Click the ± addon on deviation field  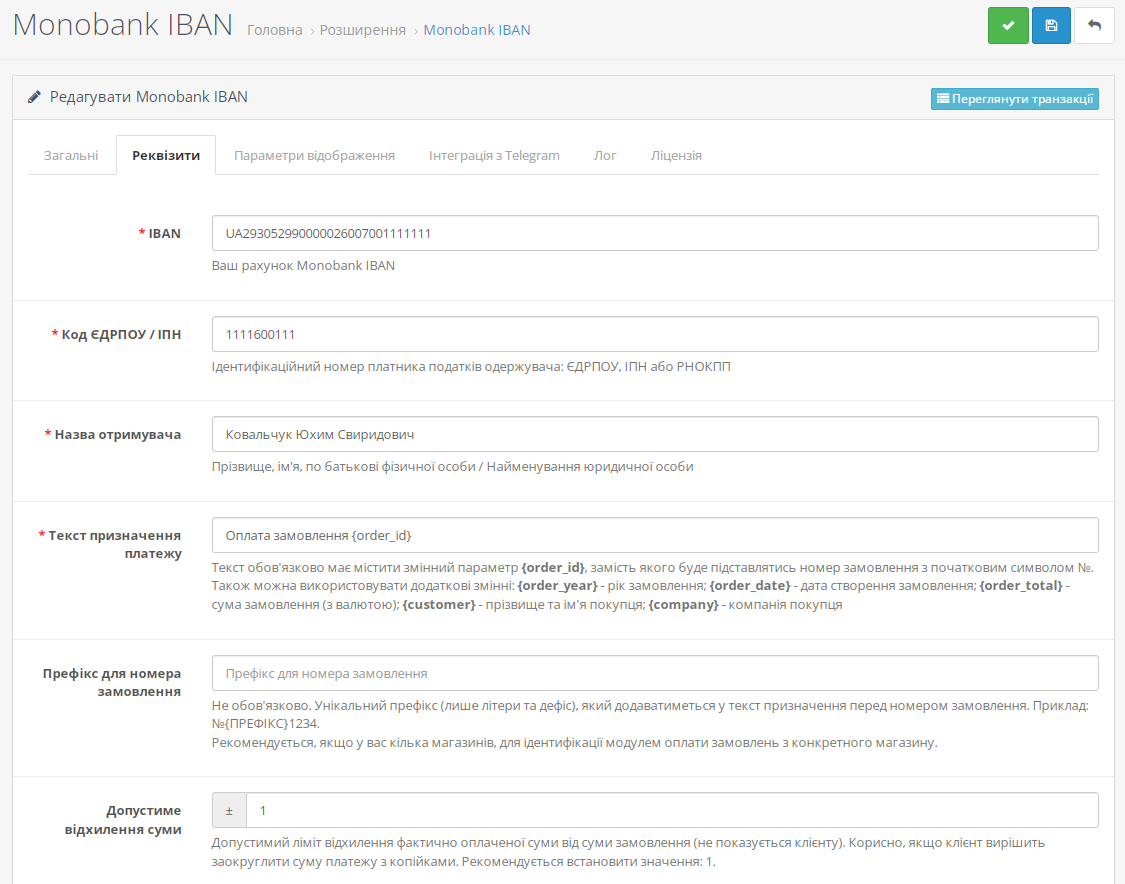click(x=230, y=811)
